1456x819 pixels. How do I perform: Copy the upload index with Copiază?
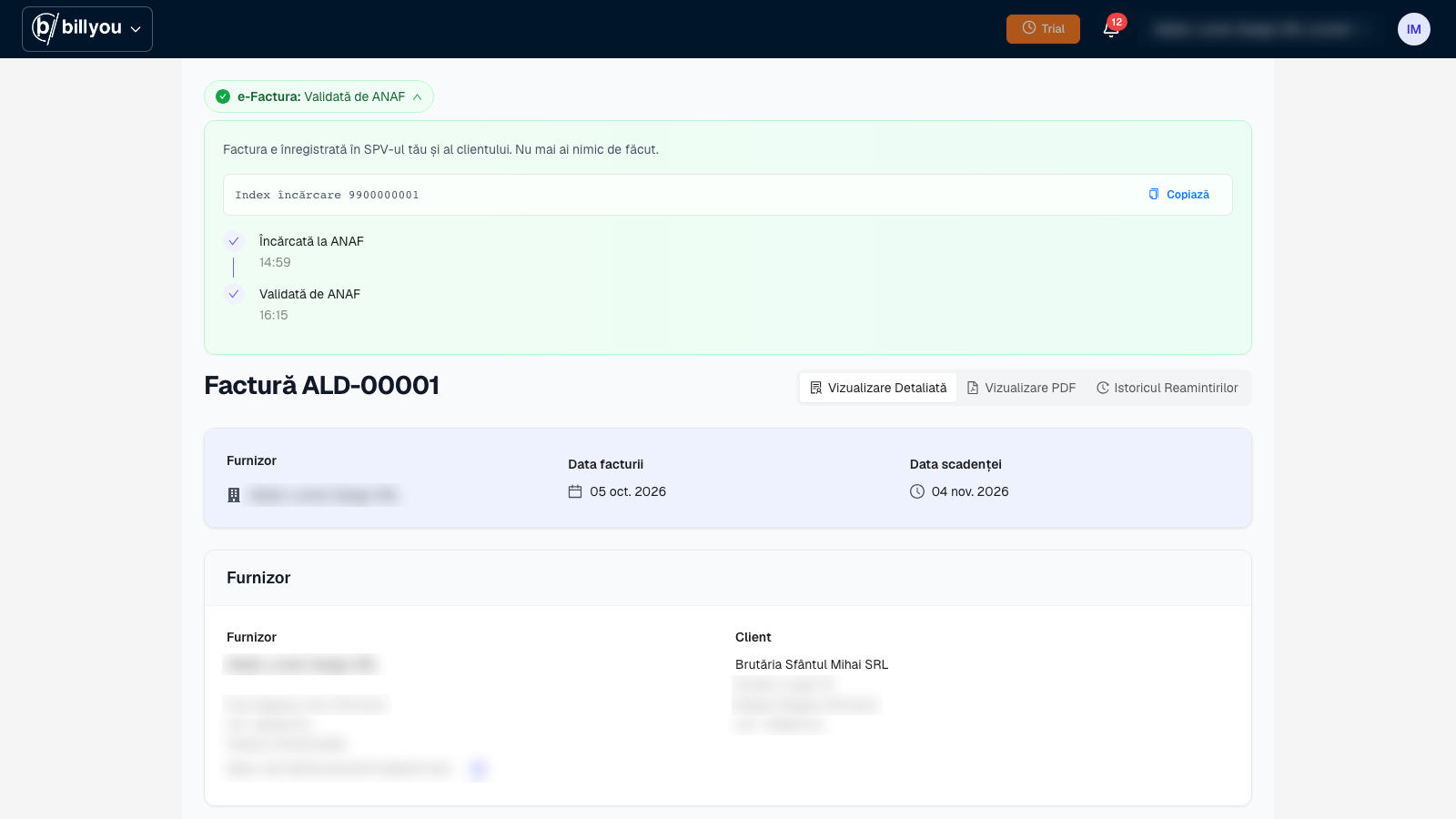(x=1178, y=195)
